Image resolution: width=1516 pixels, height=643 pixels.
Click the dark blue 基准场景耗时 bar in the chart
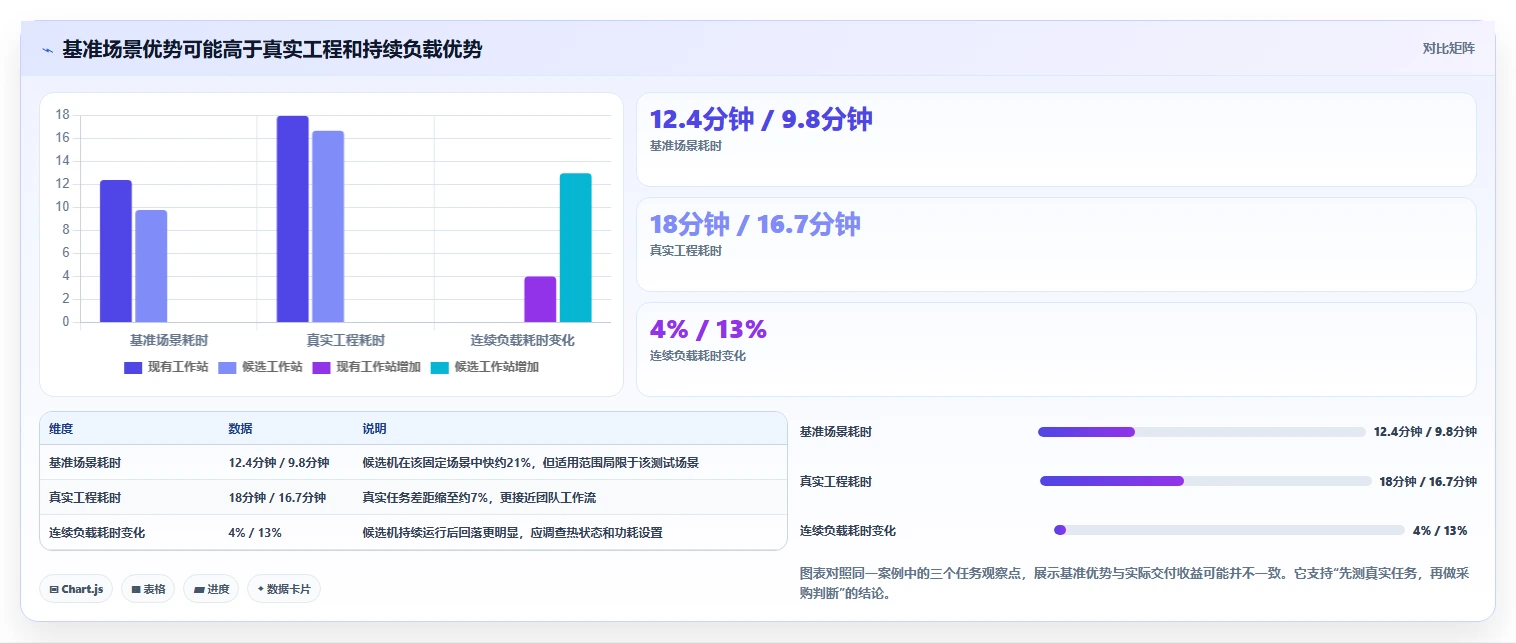coord(116,251)
